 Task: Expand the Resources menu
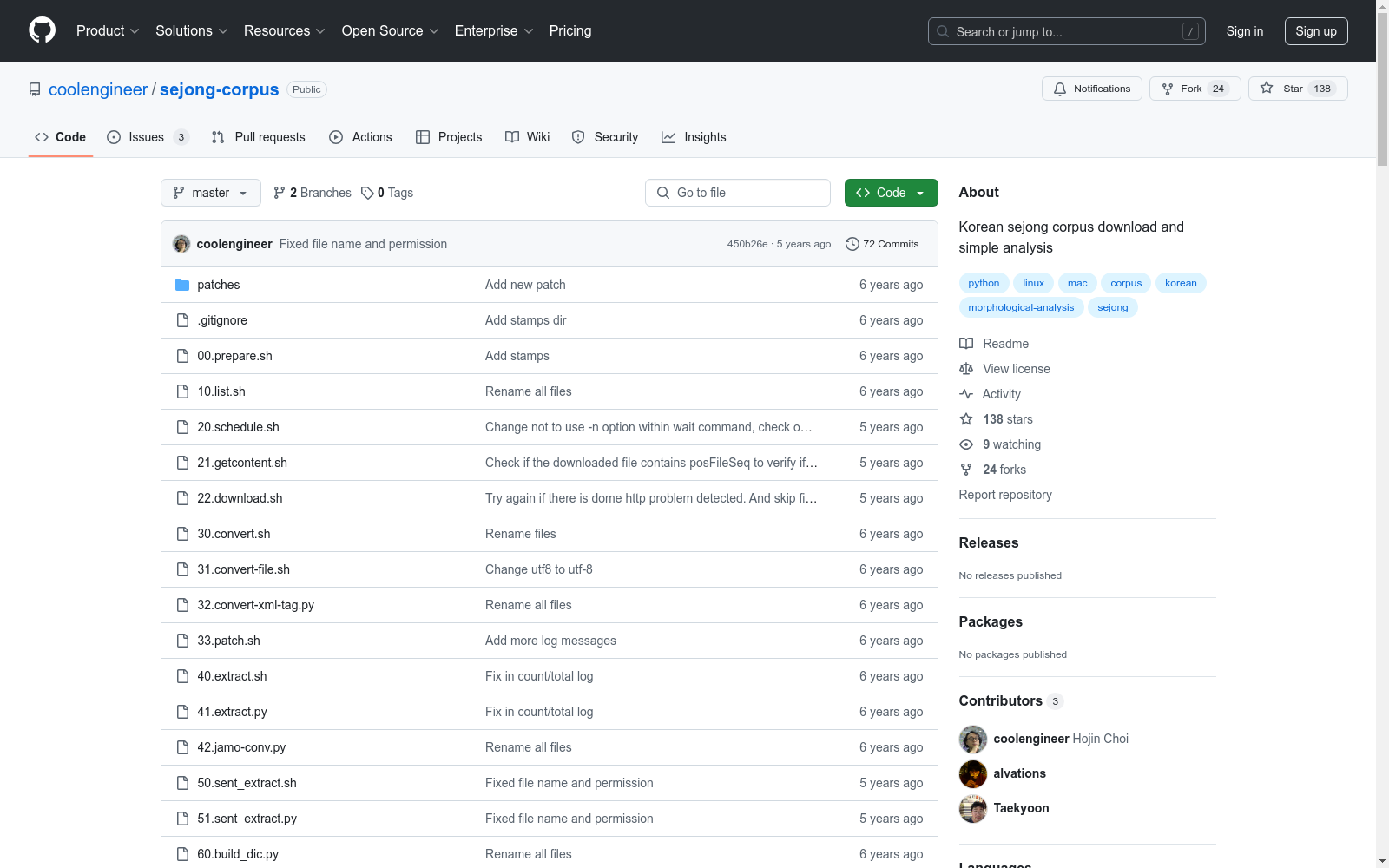(285, 30)
